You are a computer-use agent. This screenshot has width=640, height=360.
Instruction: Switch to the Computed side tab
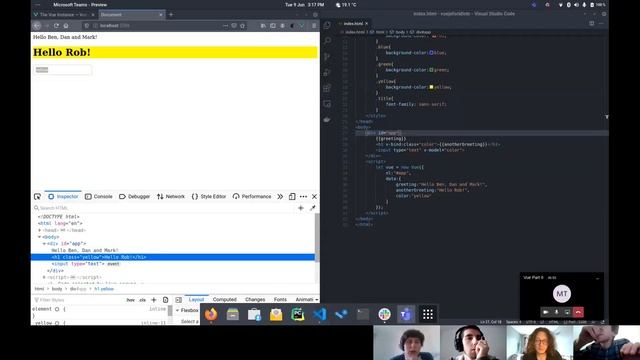pos(224,300)
